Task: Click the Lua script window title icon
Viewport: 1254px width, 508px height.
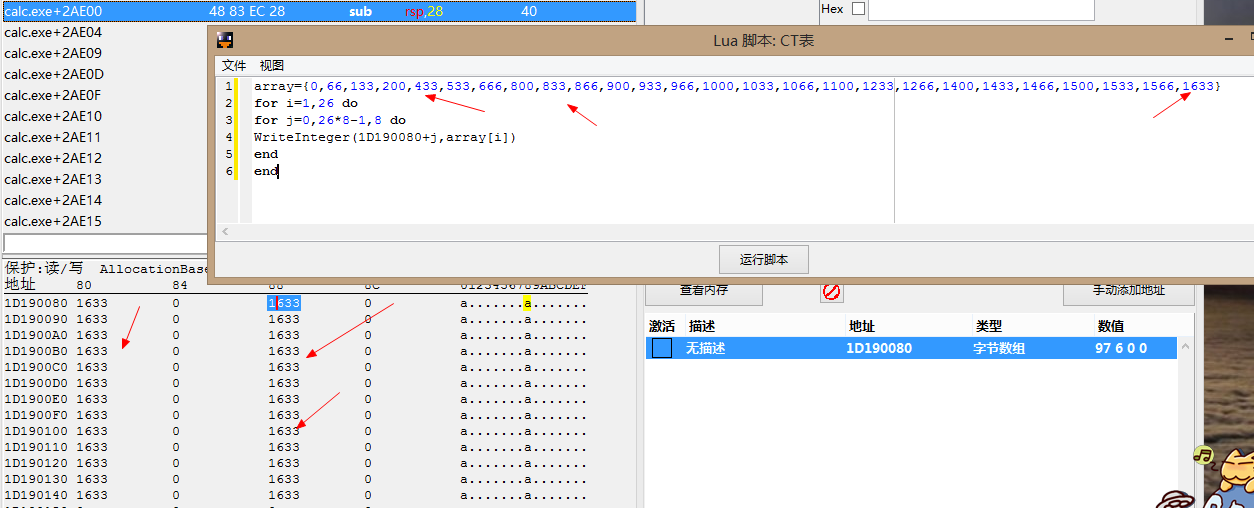Action: point(225,40)
